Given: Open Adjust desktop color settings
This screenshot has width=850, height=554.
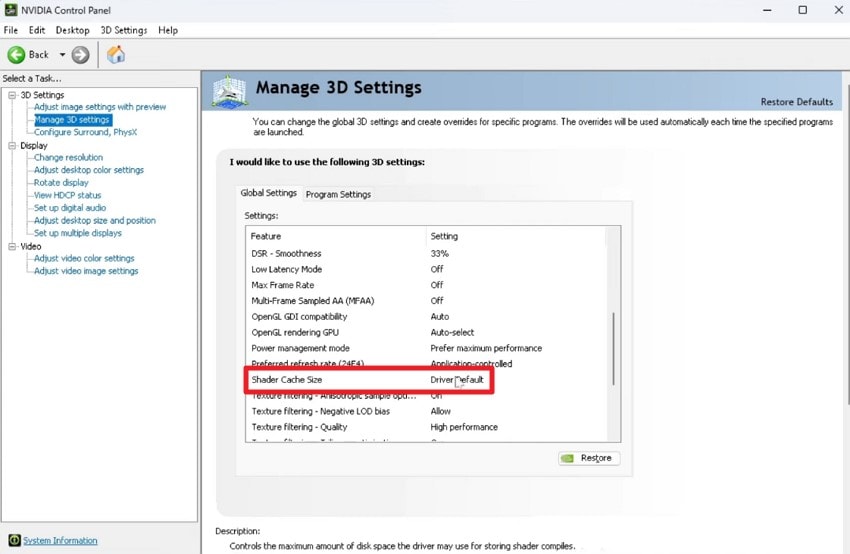Looking at the screenshot, I should tap(89, 170).
